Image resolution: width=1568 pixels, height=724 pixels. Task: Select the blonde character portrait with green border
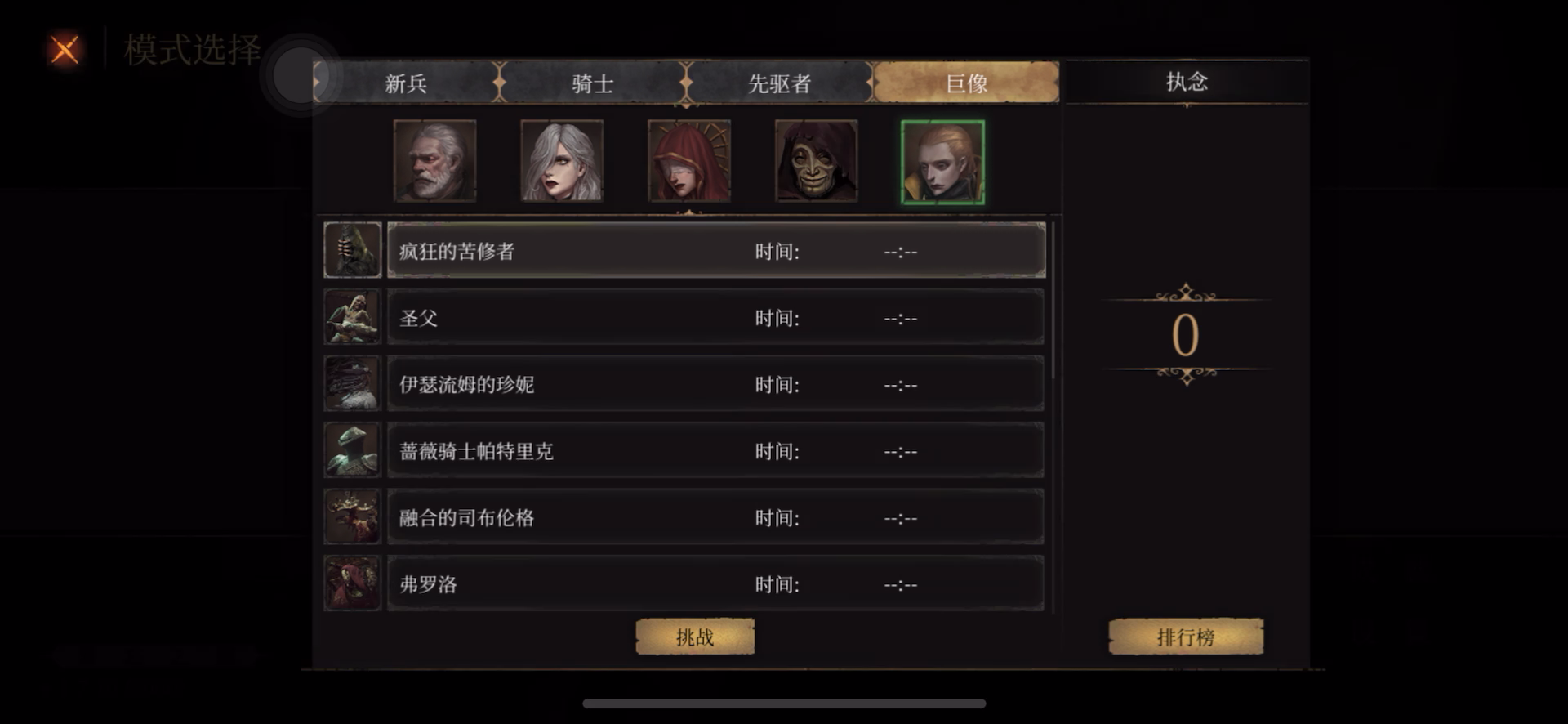point(942,162)
